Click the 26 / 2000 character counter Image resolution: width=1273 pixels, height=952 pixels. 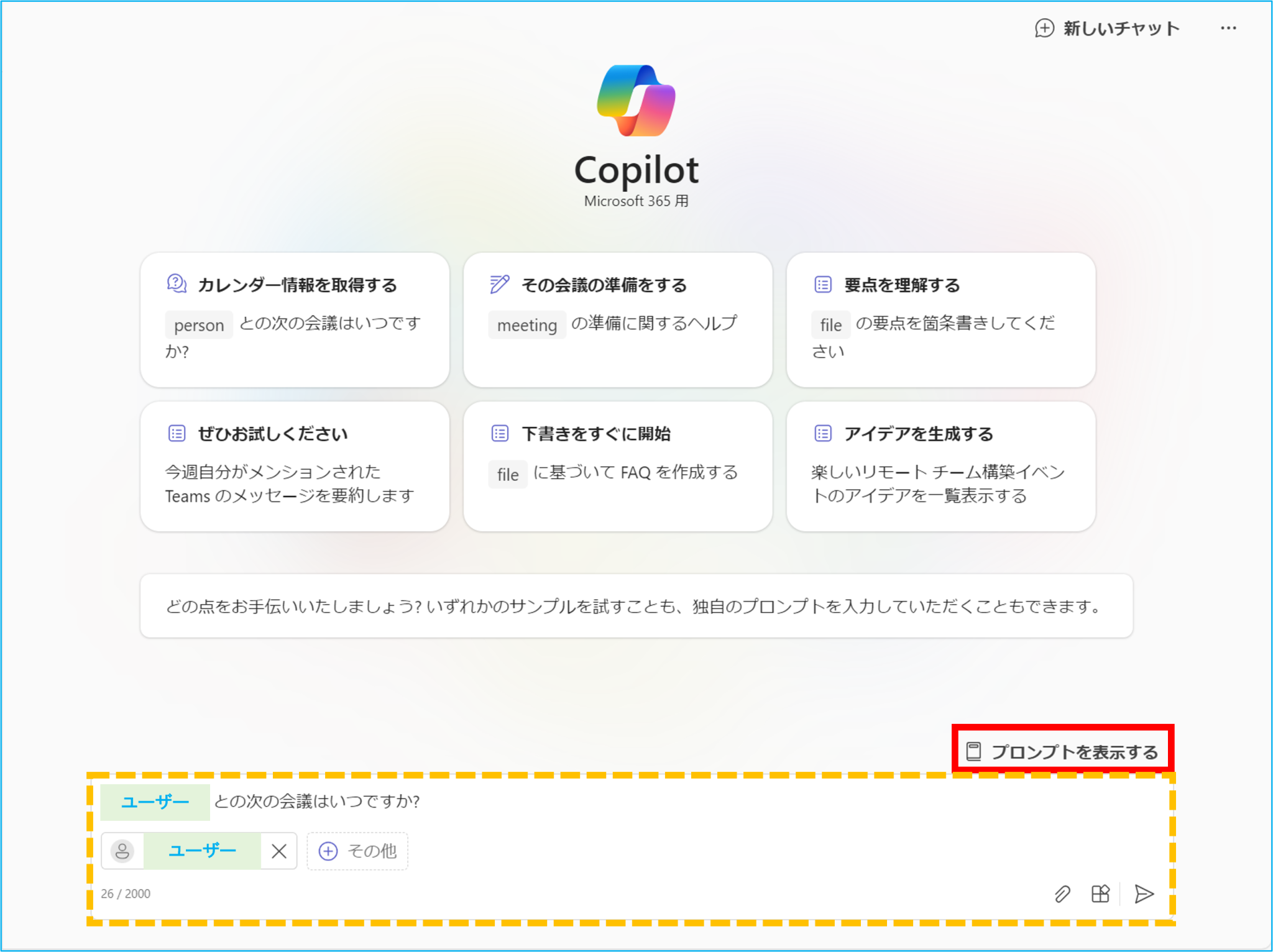tap(126, 894)
